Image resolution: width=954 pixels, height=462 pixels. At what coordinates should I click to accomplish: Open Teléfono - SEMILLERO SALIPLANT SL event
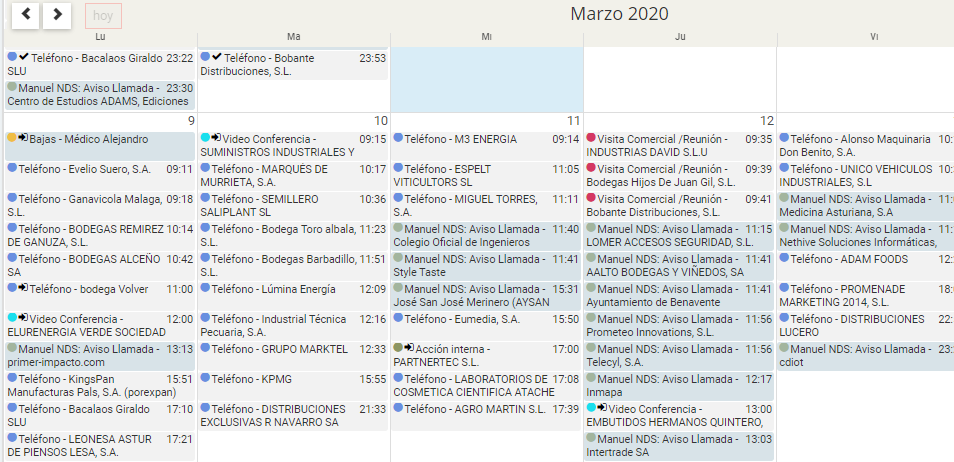click(x=293, y=206)
